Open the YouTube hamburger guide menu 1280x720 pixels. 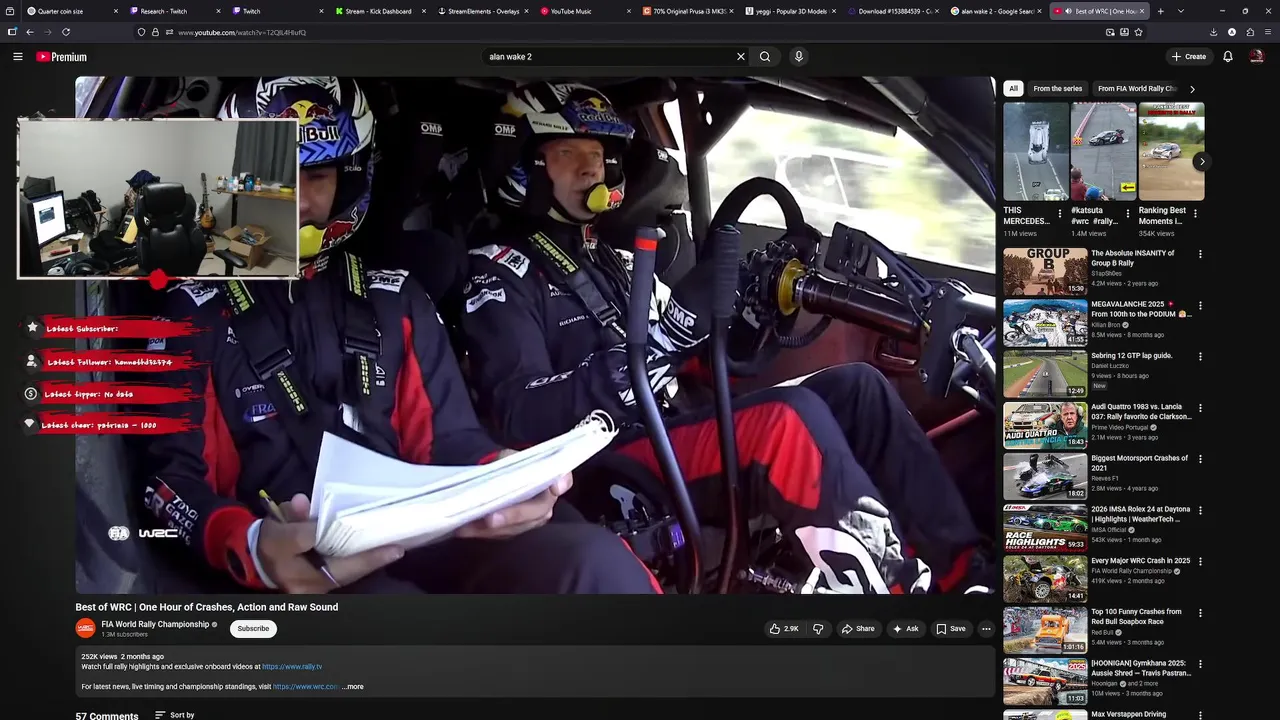(x=17, y=57)
